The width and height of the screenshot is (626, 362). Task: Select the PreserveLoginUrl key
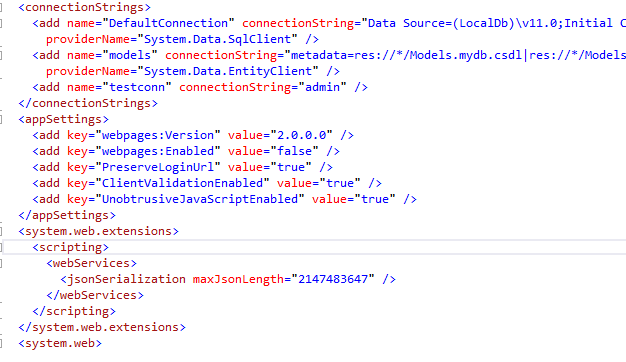[x=158, y=167]
